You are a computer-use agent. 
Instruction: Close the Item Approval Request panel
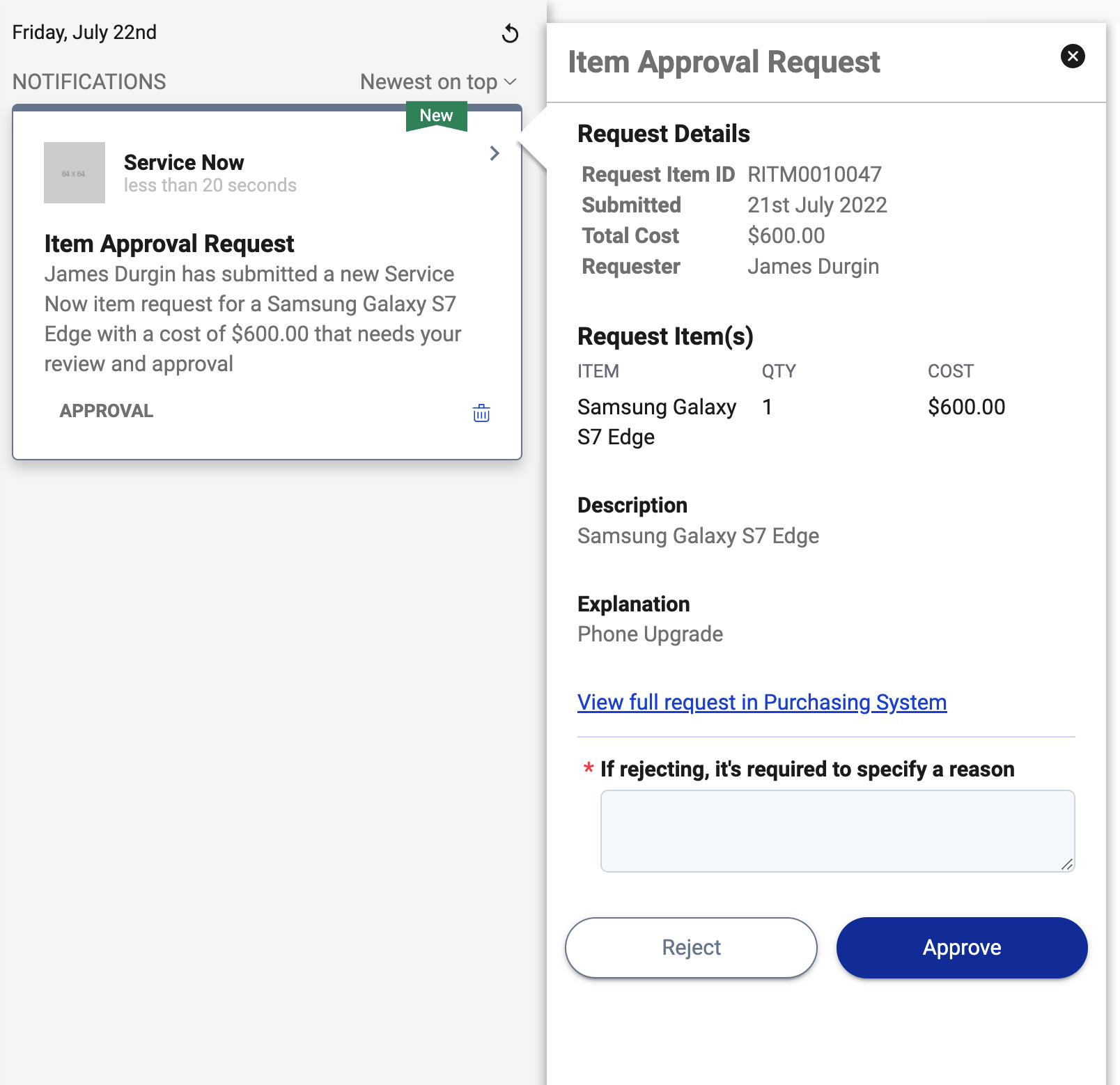click(1073, 56)
